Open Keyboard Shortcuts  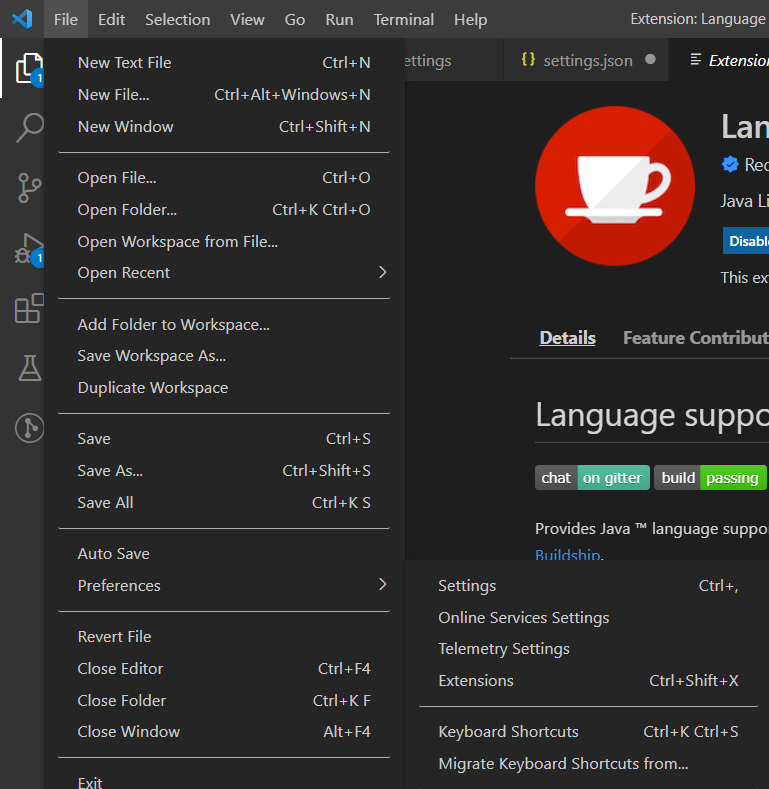pos(588,732)
